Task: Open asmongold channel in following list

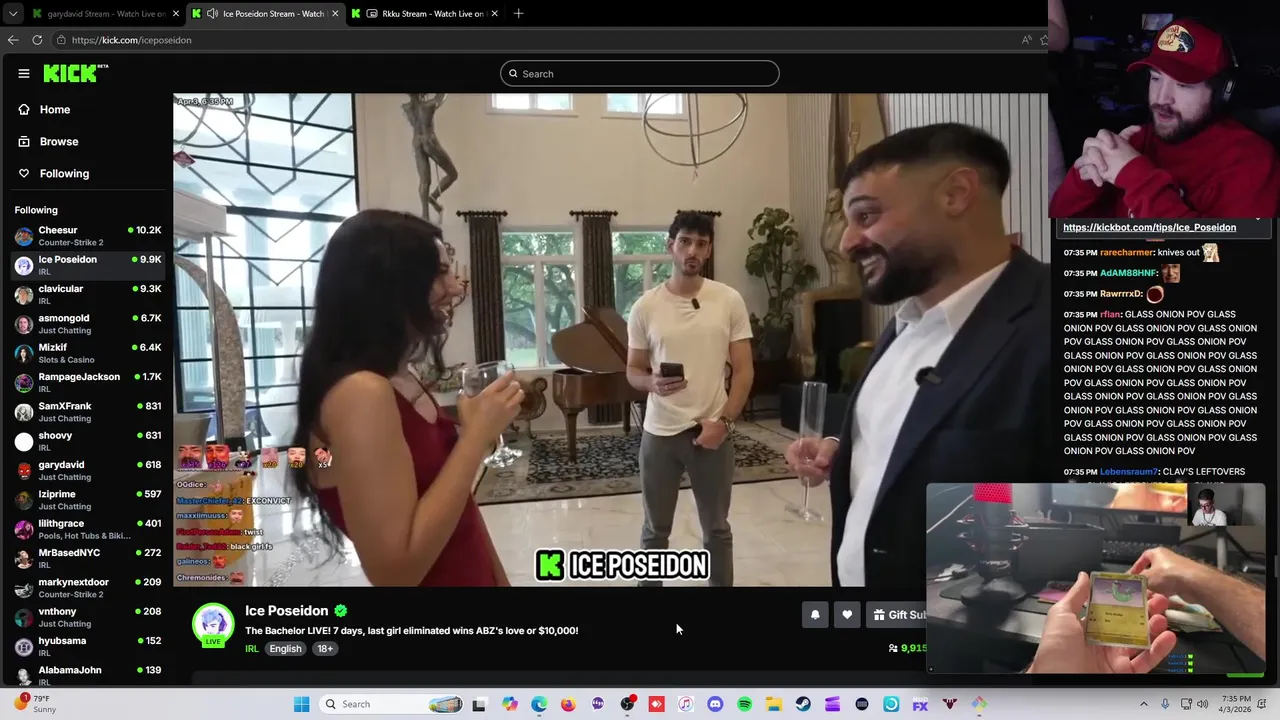Action: [88, 324]
